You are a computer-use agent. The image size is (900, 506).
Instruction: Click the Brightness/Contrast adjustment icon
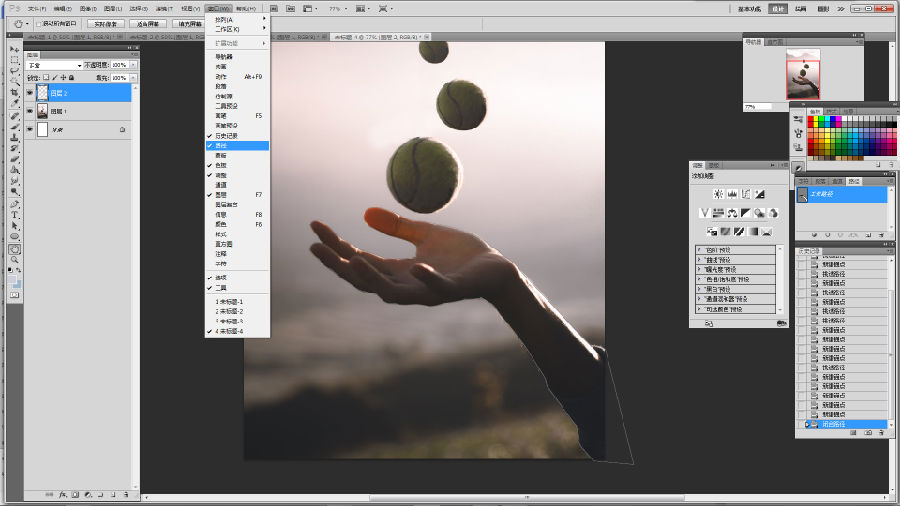tap(718, 193)
